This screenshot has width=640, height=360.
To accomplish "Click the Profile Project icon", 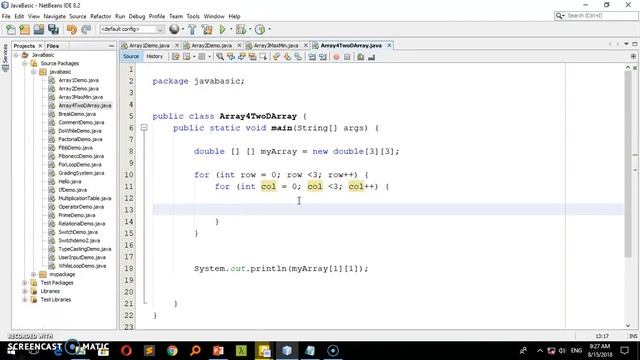I will point(260,29).
